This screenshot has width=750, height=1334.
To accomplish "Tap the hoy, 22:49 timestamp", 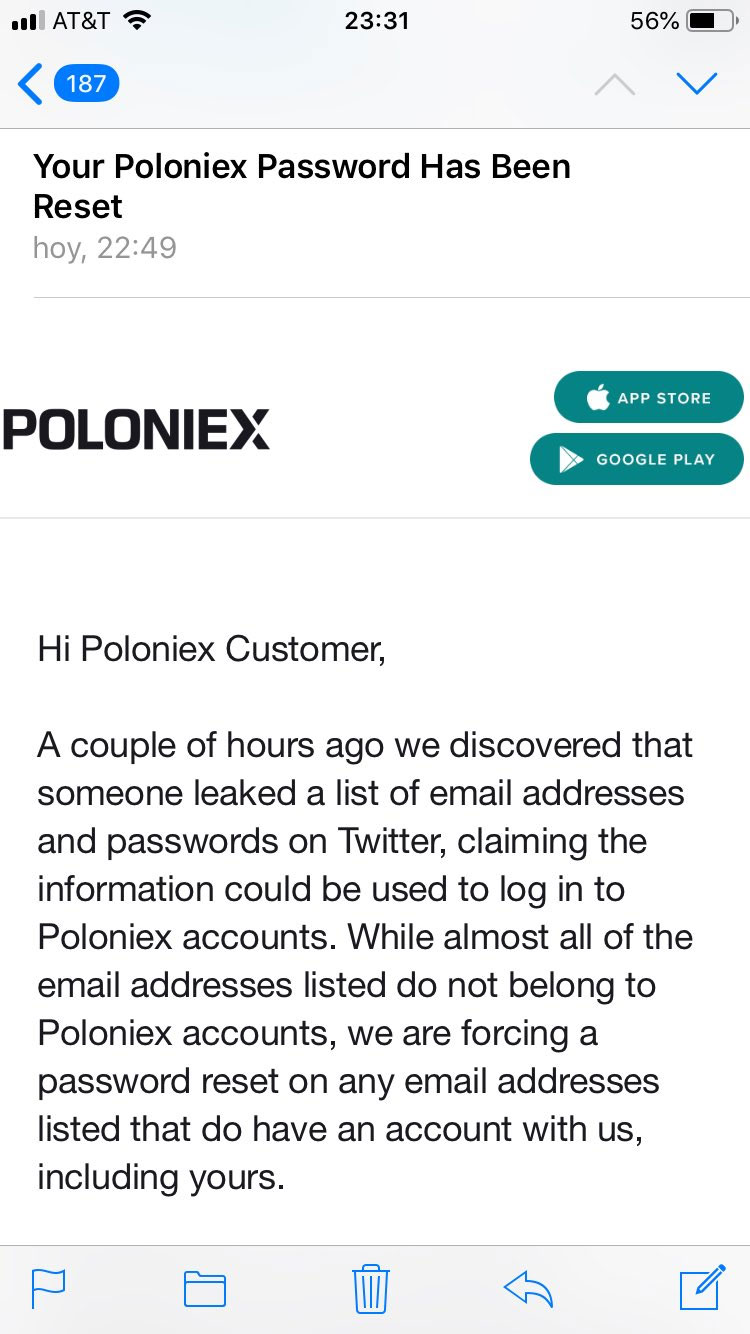I will pyautogui.click(x=105, y=247).
